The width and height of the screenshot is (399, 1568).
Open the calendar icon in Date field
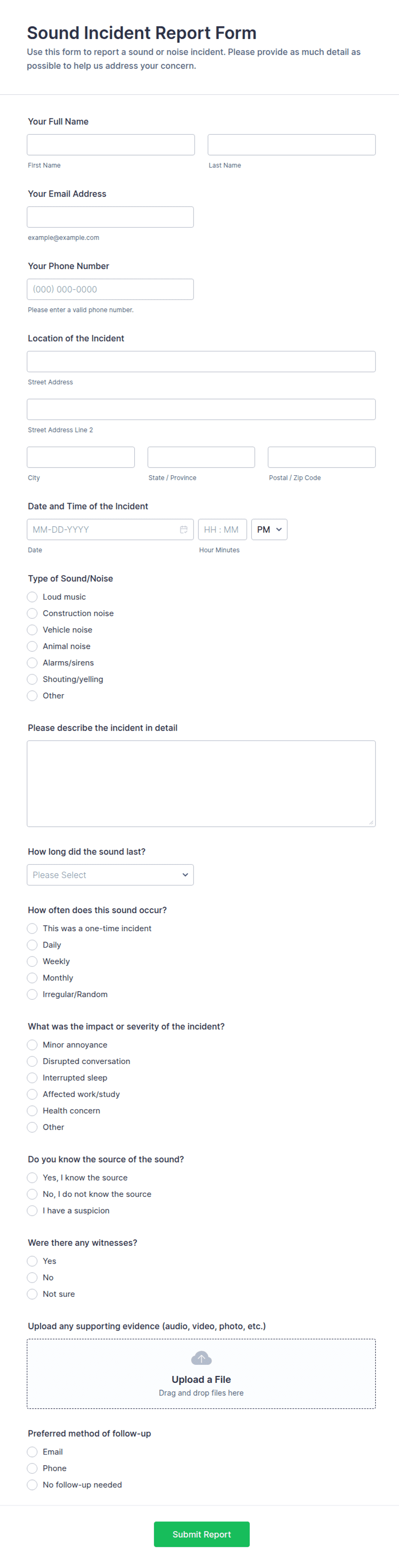(183, 530)
